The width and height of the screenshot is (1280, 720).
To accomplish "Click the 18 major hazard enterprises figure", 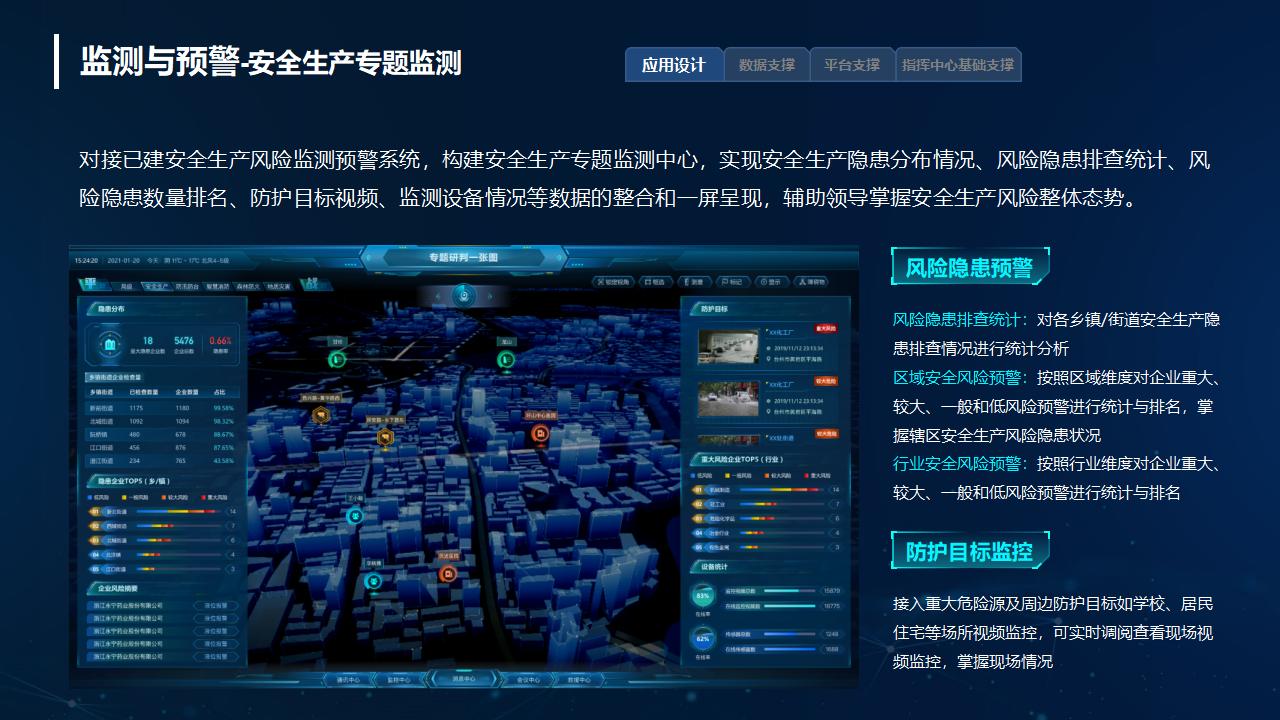I will 147,341.
